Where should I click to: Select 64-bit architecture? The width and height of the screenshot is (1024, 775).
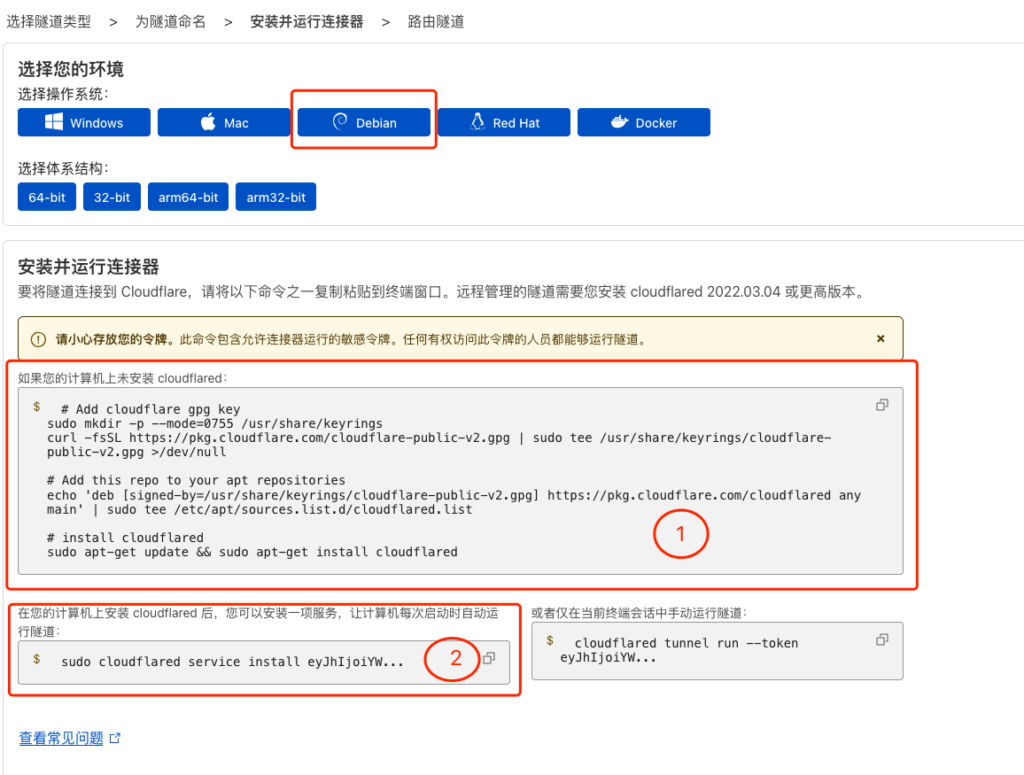click(46, 197)
